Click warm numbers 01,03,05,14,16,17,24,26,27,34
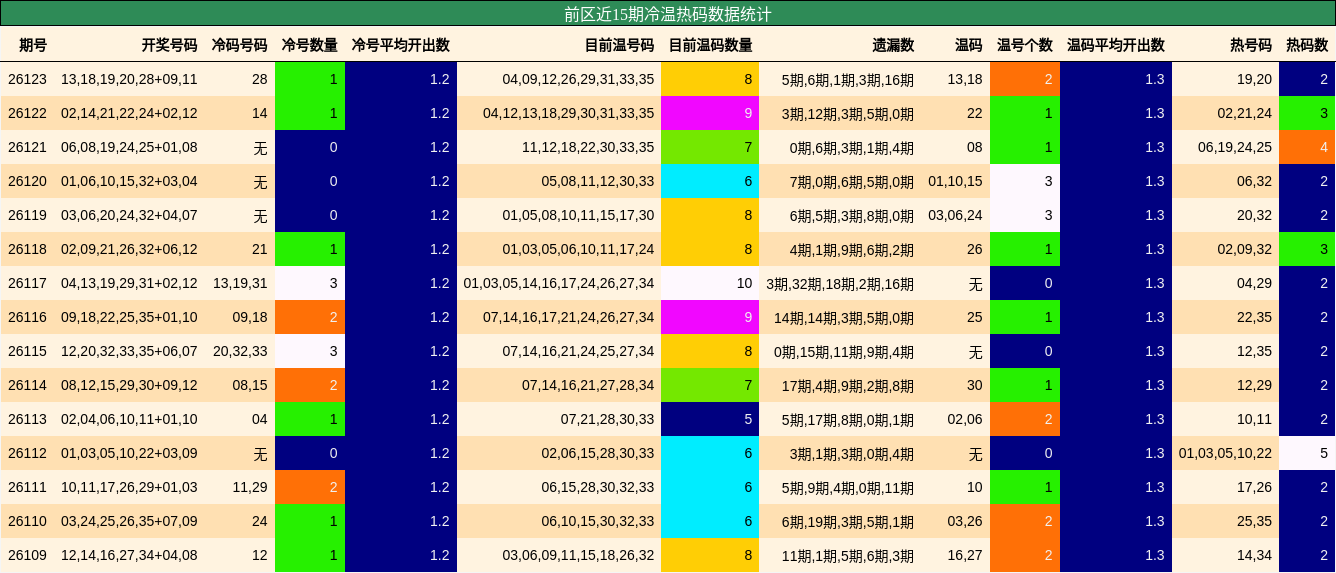This screenshot has width=1336, height=573. point(559,283)
